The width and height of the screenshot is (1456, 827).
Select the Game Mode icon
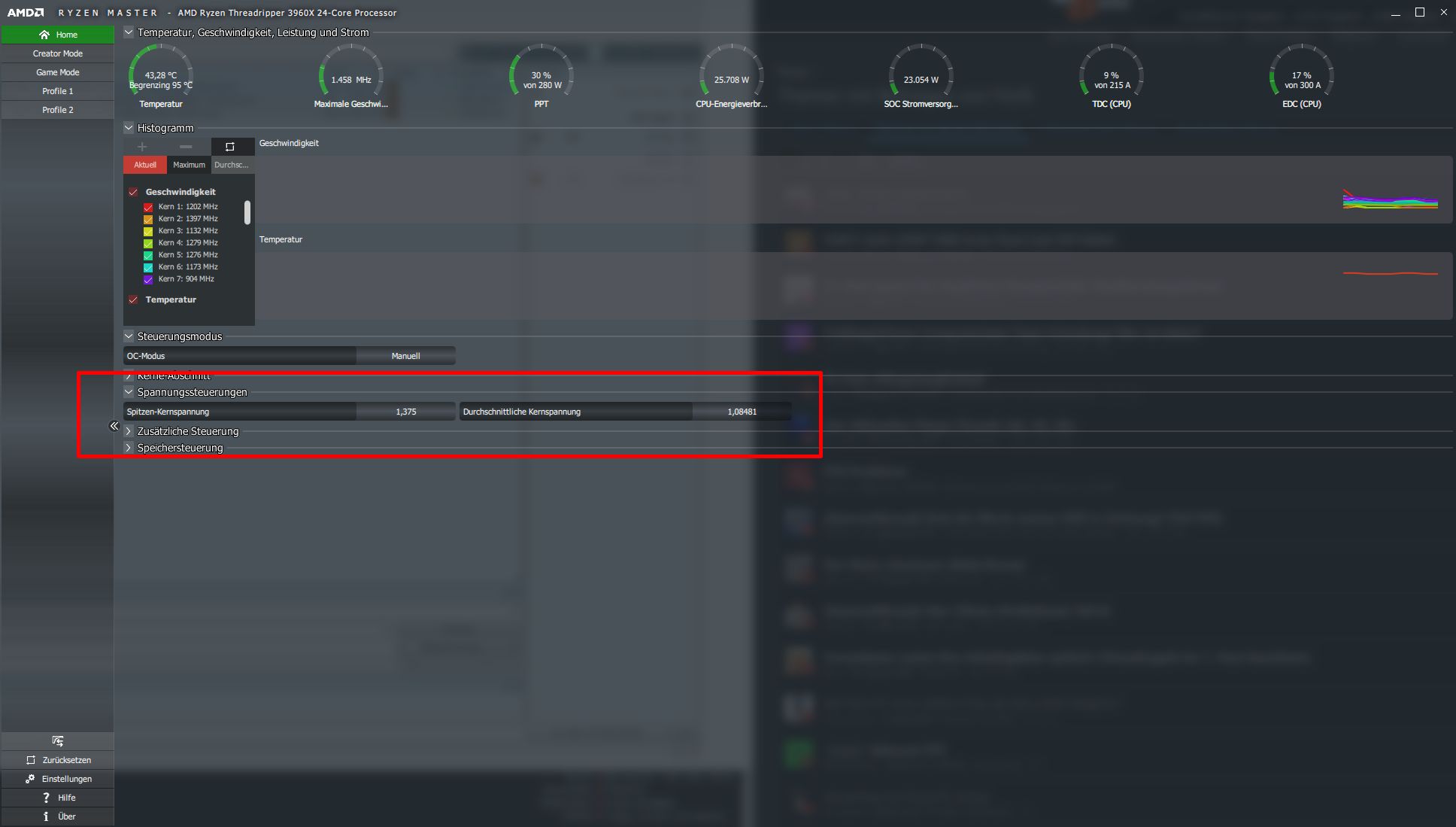pos(57,72)
